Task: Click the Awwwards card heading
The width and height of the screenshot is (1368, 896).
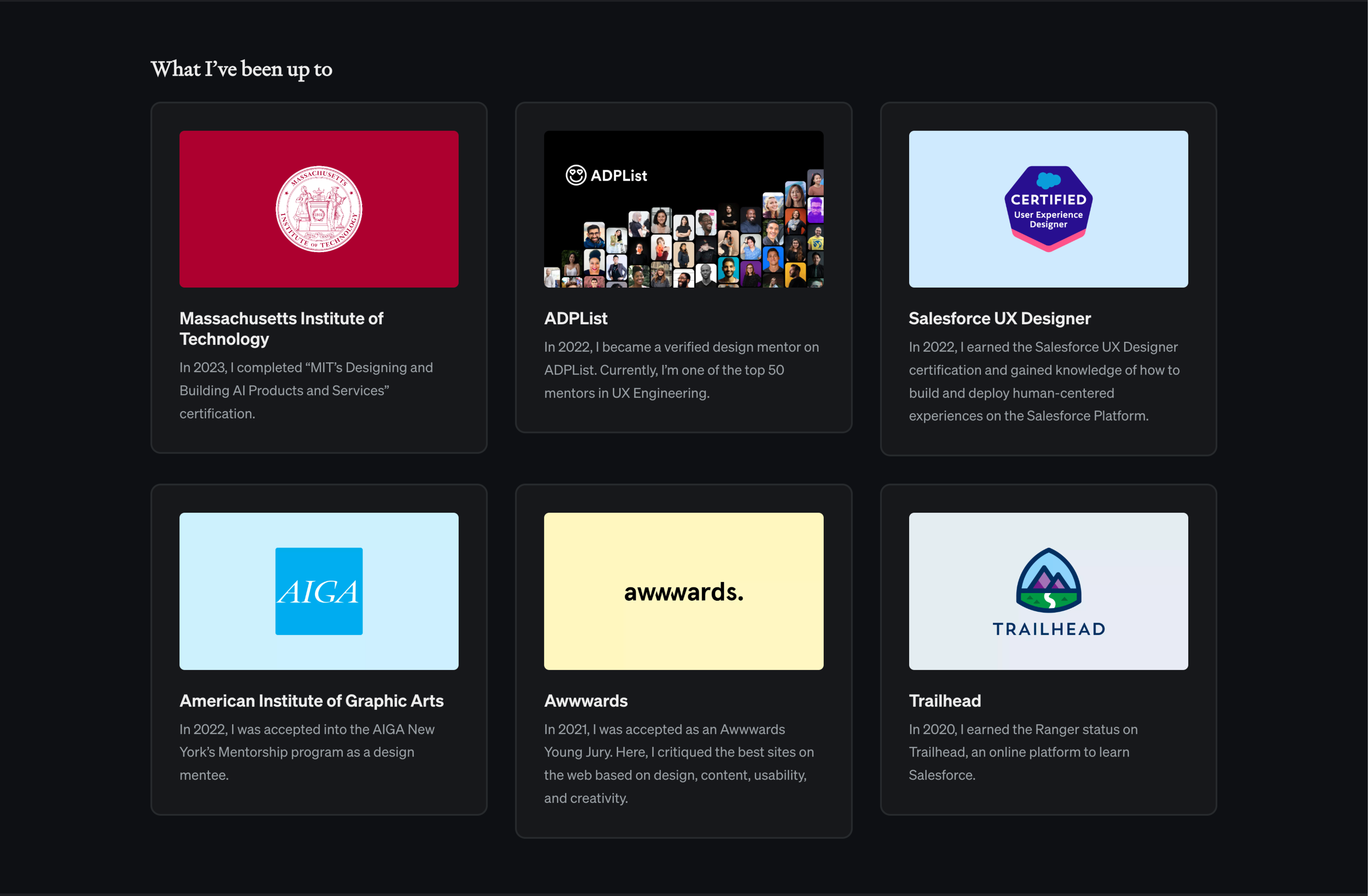Action: [586, 701]
